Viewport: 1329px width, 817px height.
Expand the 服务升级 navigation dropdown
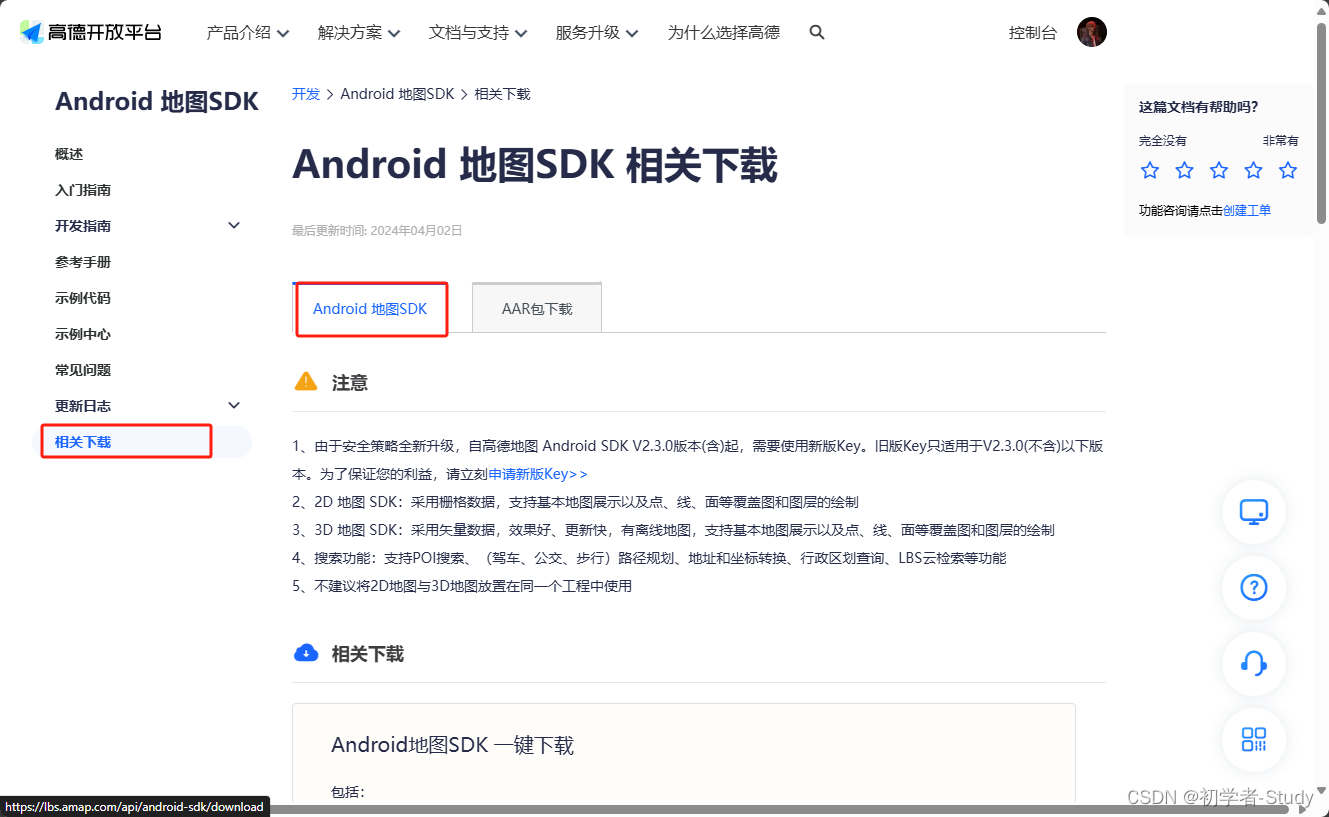[597, 32]
